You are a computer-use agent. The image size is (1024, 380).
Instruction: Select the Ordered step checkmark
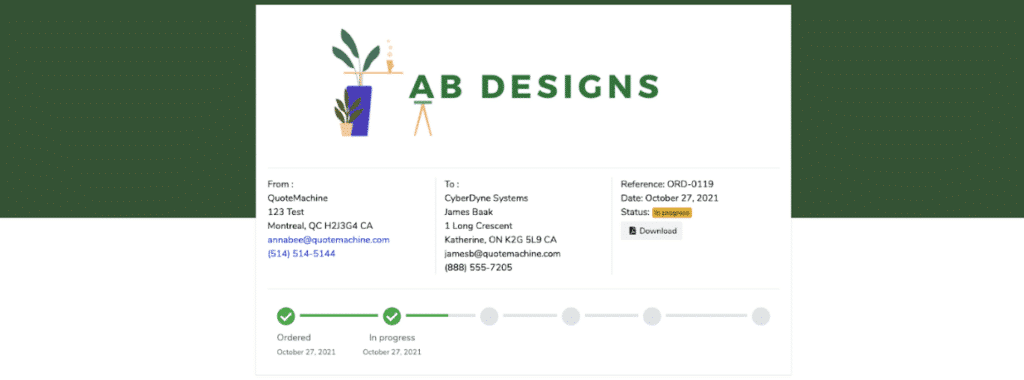286,316
